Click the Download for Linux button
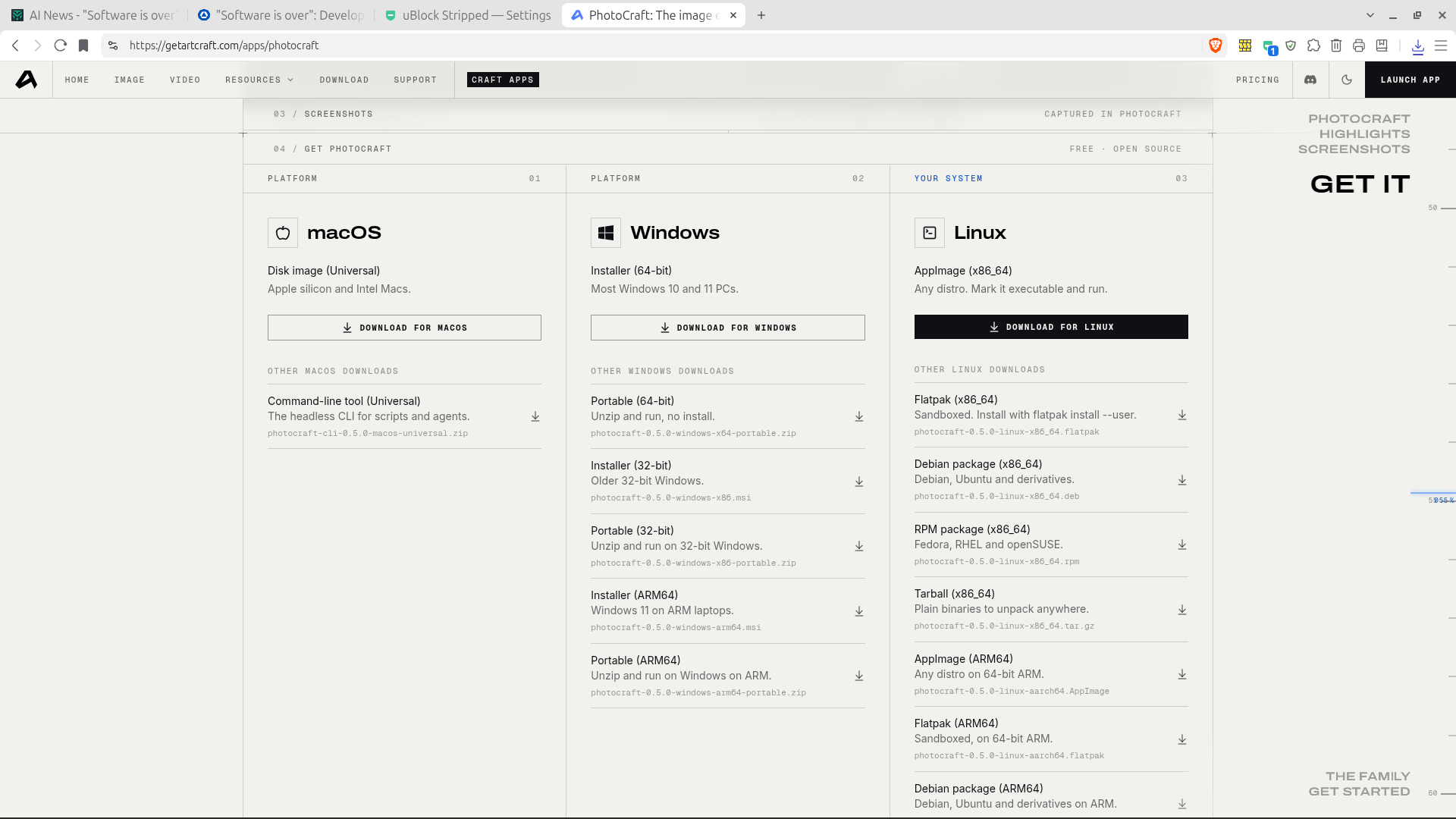Screen dimensions: 1456x819 tap(1051, 327)
